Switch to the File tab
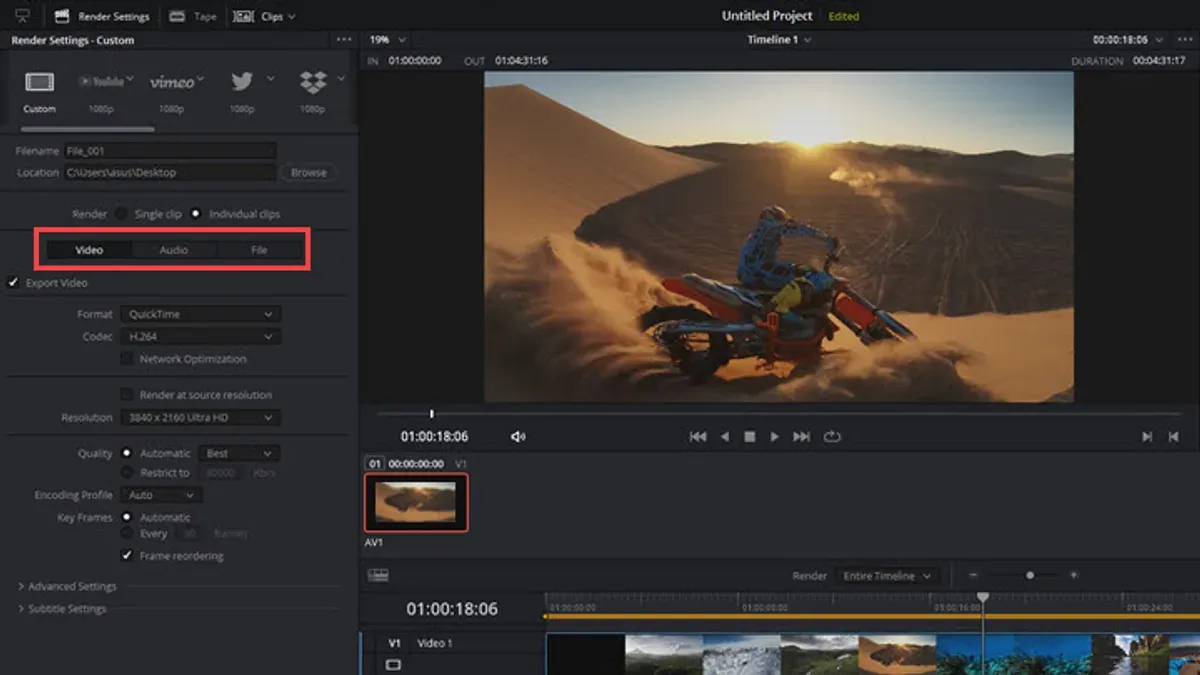This screenshot has height=675, width=1200. pos(259,250)
